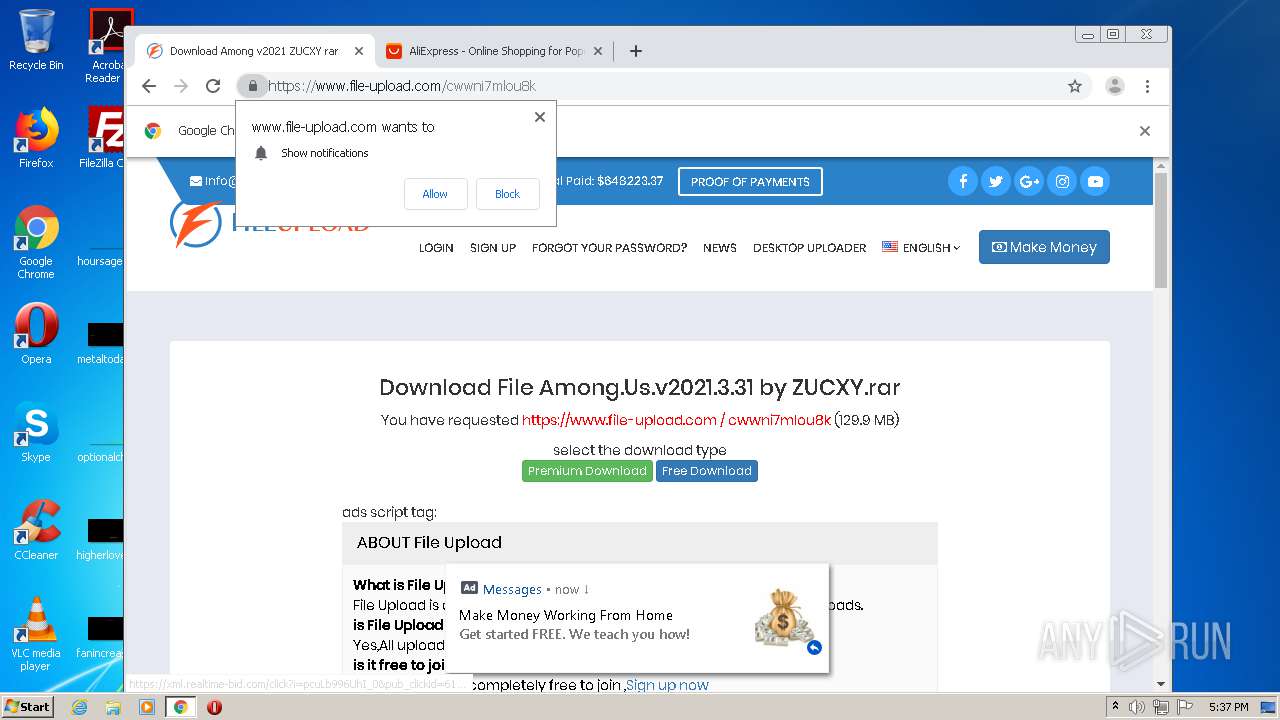The height and width of the screenshot is (720, 1280).
Task: Open DESKTOP UPLOADER page
Action: pos(810,248)
